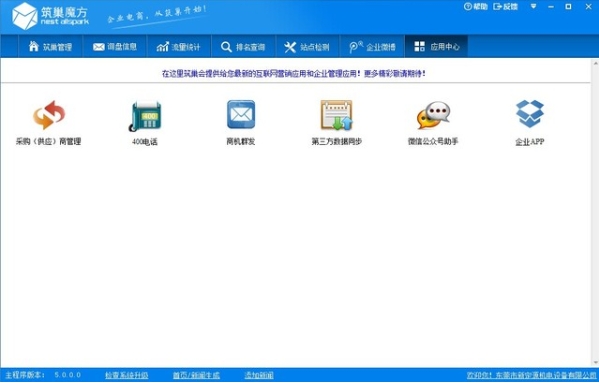The height and width of the screenshot is (383, 599).
Task: Launch the 400电话 telephone app
Action: coord(145,116)
